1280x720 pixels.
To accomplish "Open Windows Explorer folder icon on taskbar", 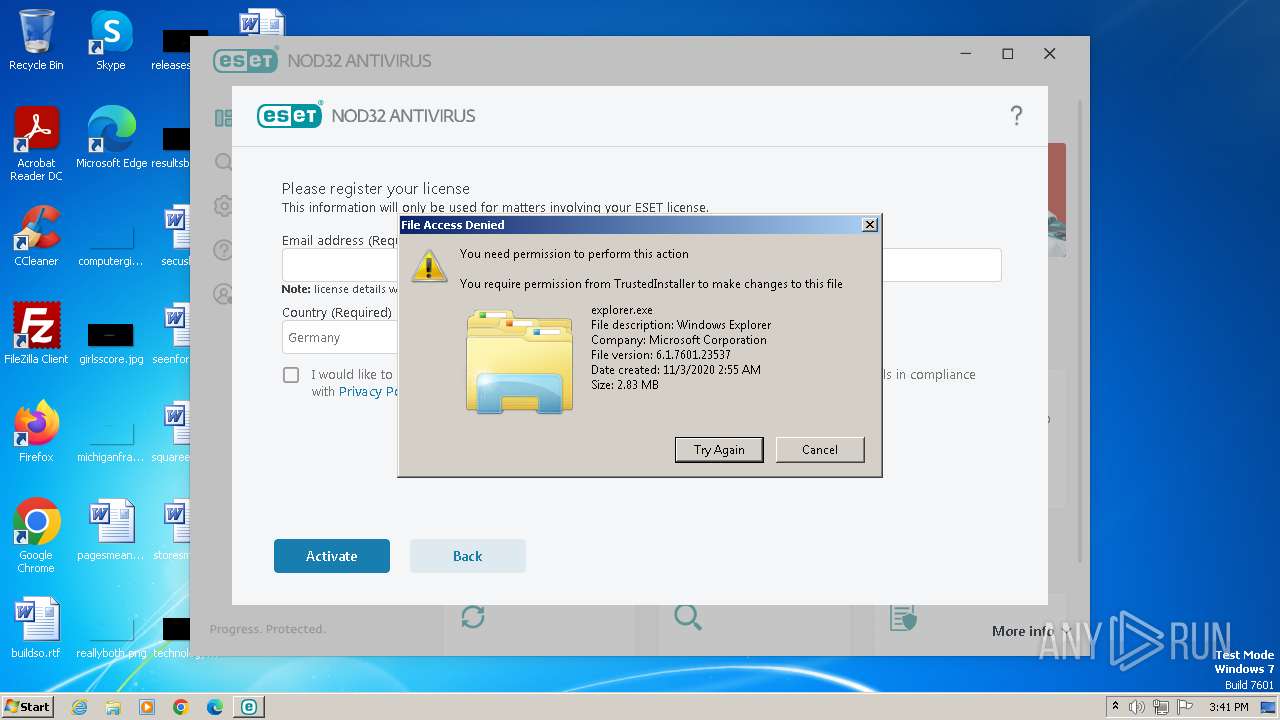I will click(x=113, y=707).
